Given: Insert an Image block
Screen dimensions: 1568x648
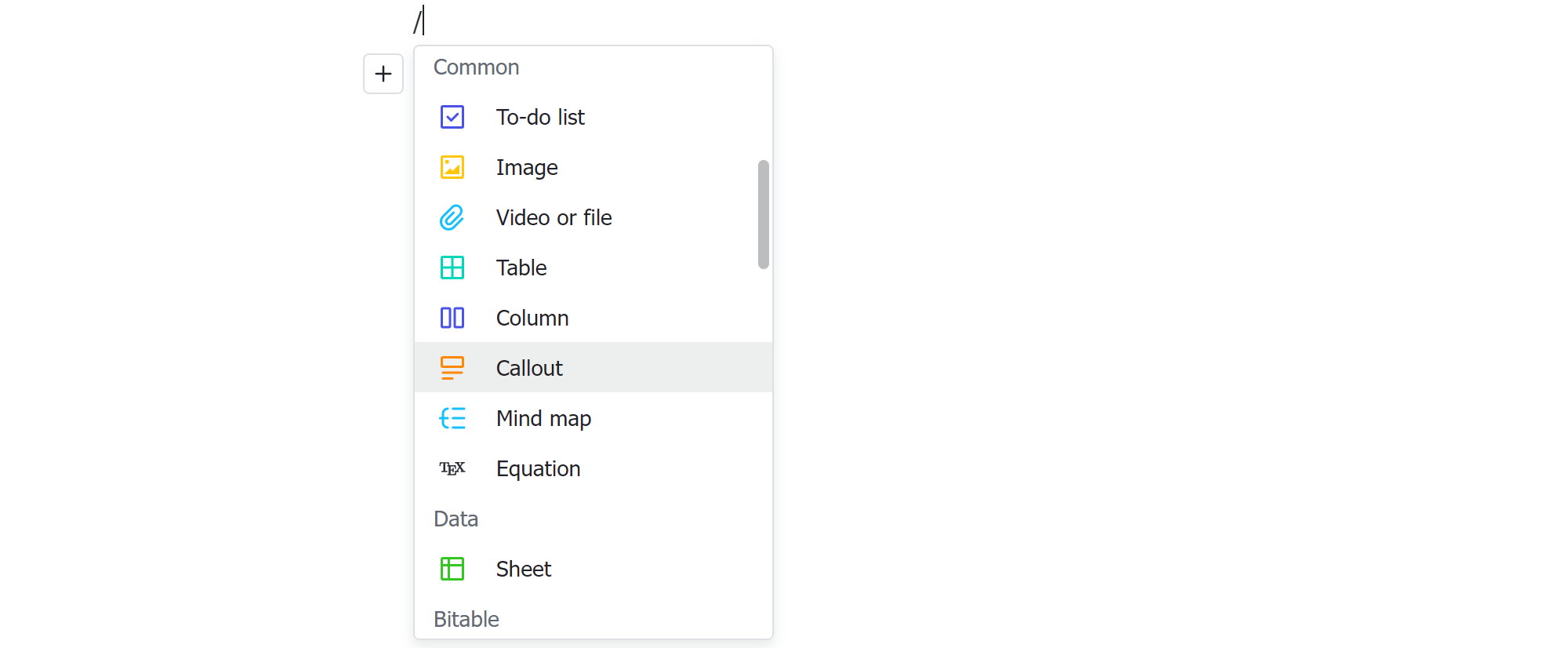Looking at the screenshot, I should point(526,166).
